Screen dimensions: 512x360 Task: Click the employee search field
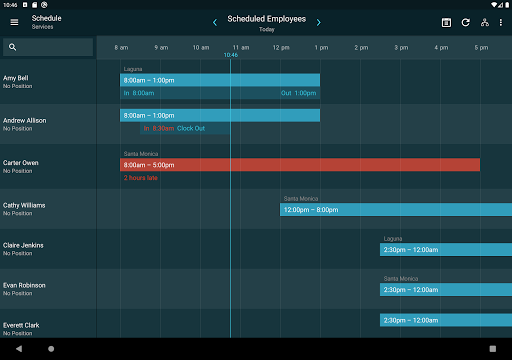tap(48, 47)
